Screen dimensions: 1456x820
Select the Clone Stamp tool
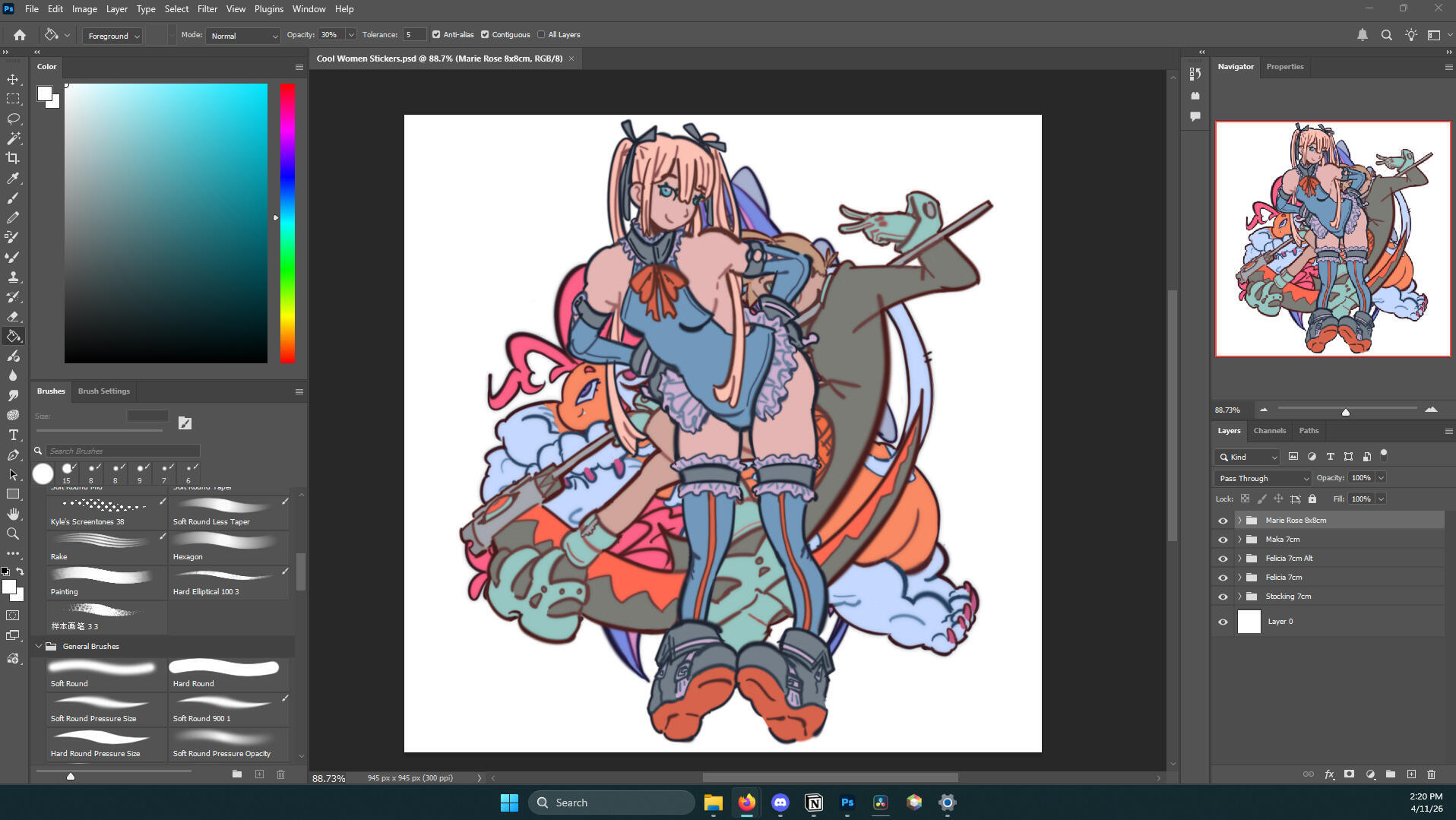[x=13, y=277]
